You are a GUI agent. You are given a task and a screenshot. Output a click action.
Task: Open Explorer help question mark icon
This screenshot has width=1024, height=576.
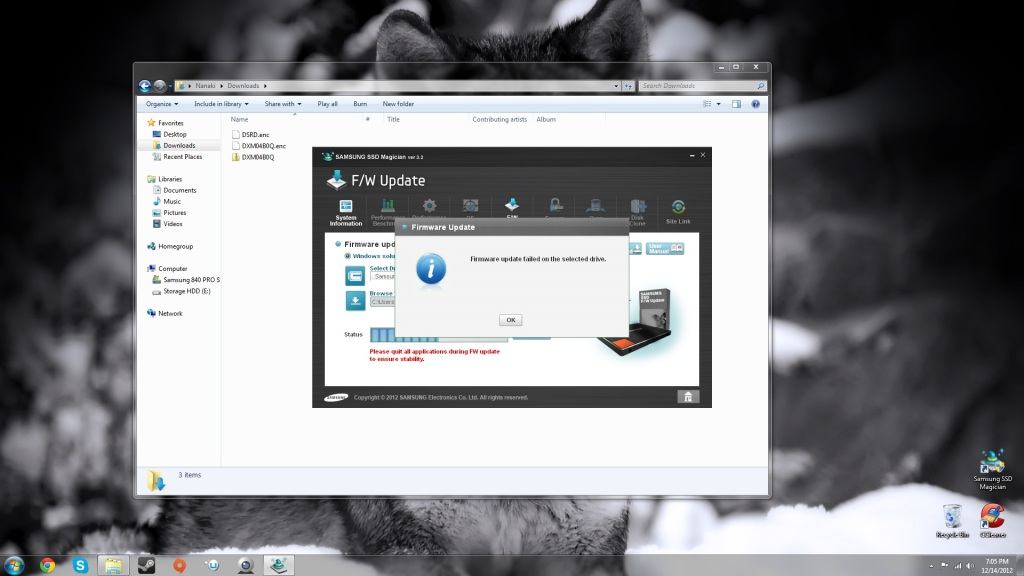(x=756, y=104)
